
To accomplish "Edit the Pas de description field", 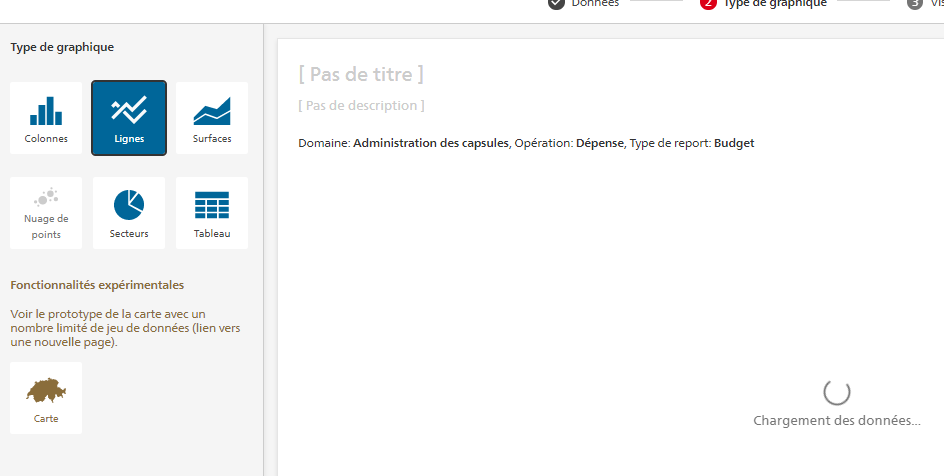I will (x=361, y=105).
